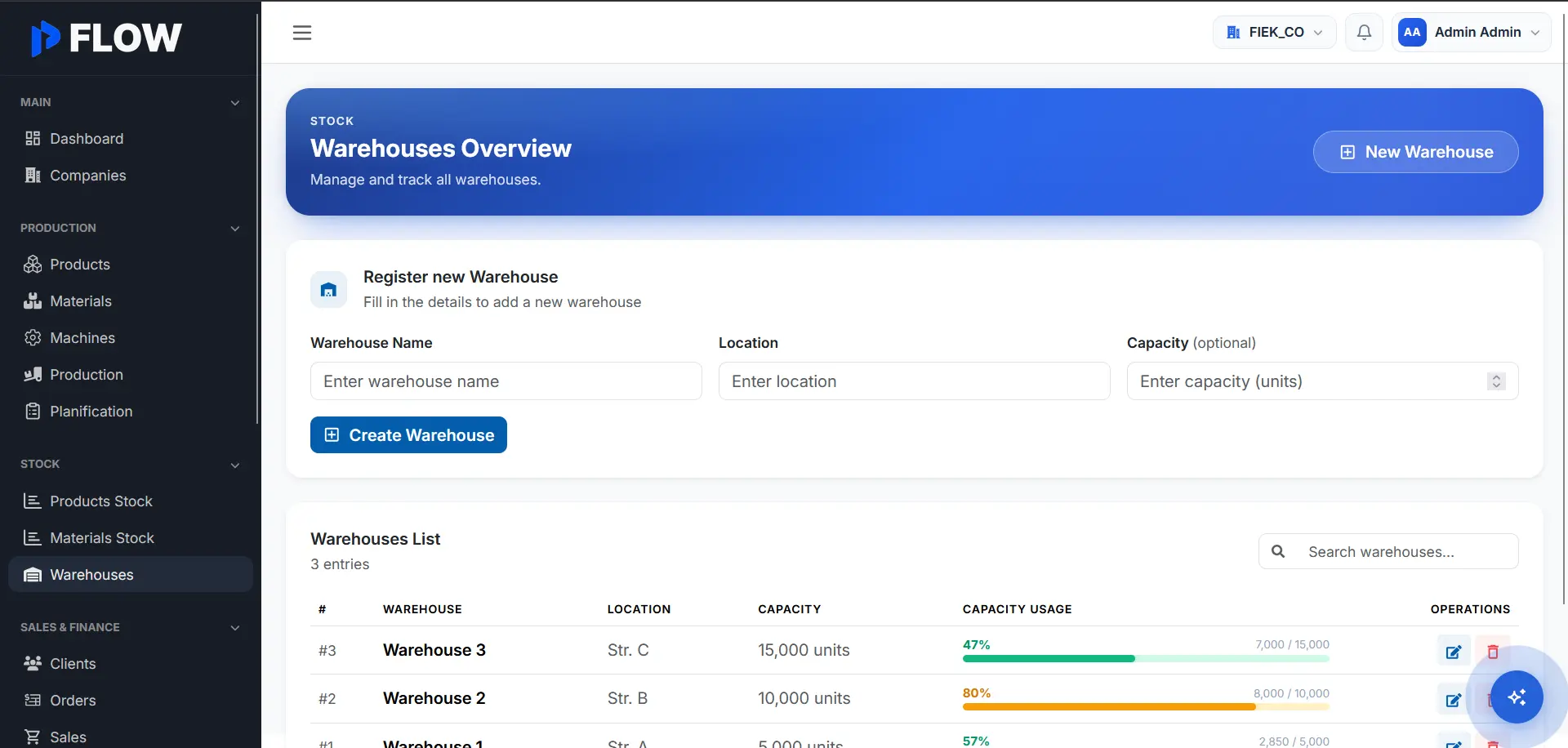The height and width of the screenshot is (748, 1568).
Task: Click the Sales cart icon
Action: [x=33, y=737]
